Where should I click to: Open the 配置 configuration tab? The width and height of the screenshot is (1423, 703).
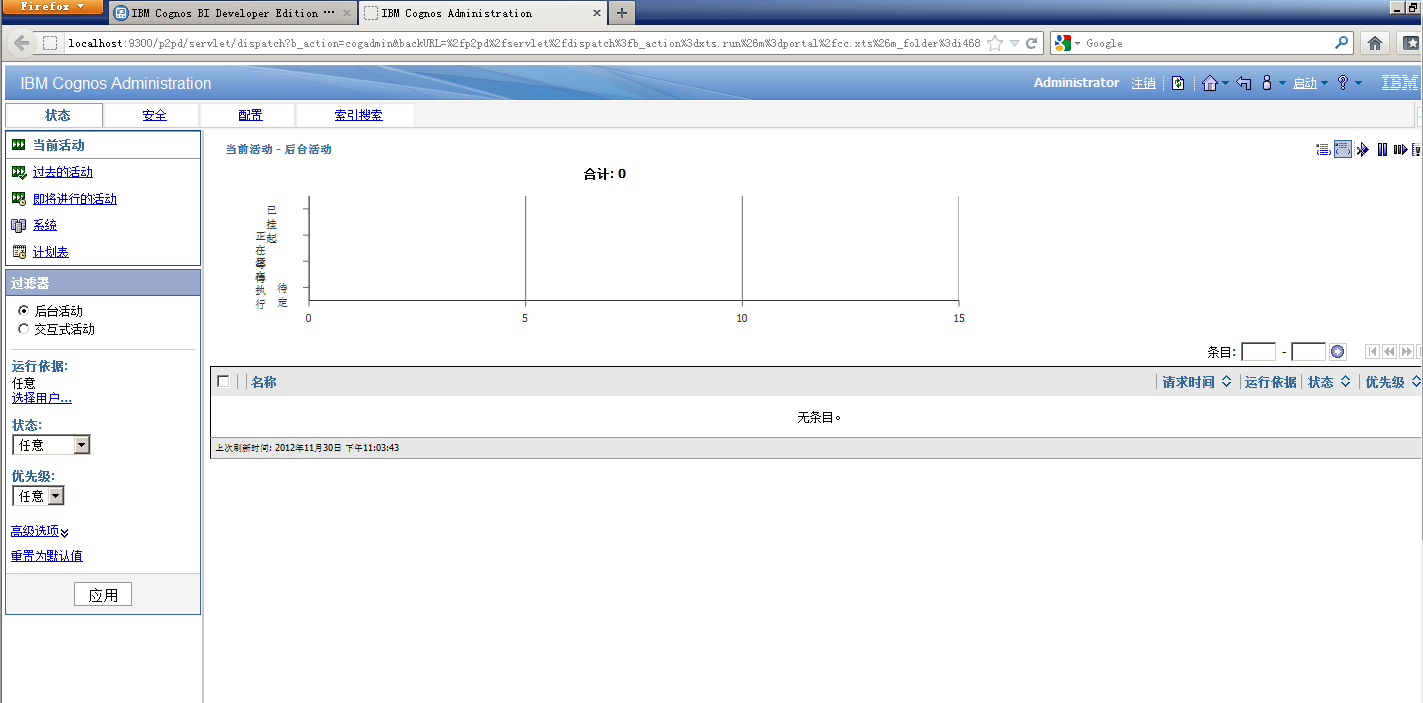[250, 115]
